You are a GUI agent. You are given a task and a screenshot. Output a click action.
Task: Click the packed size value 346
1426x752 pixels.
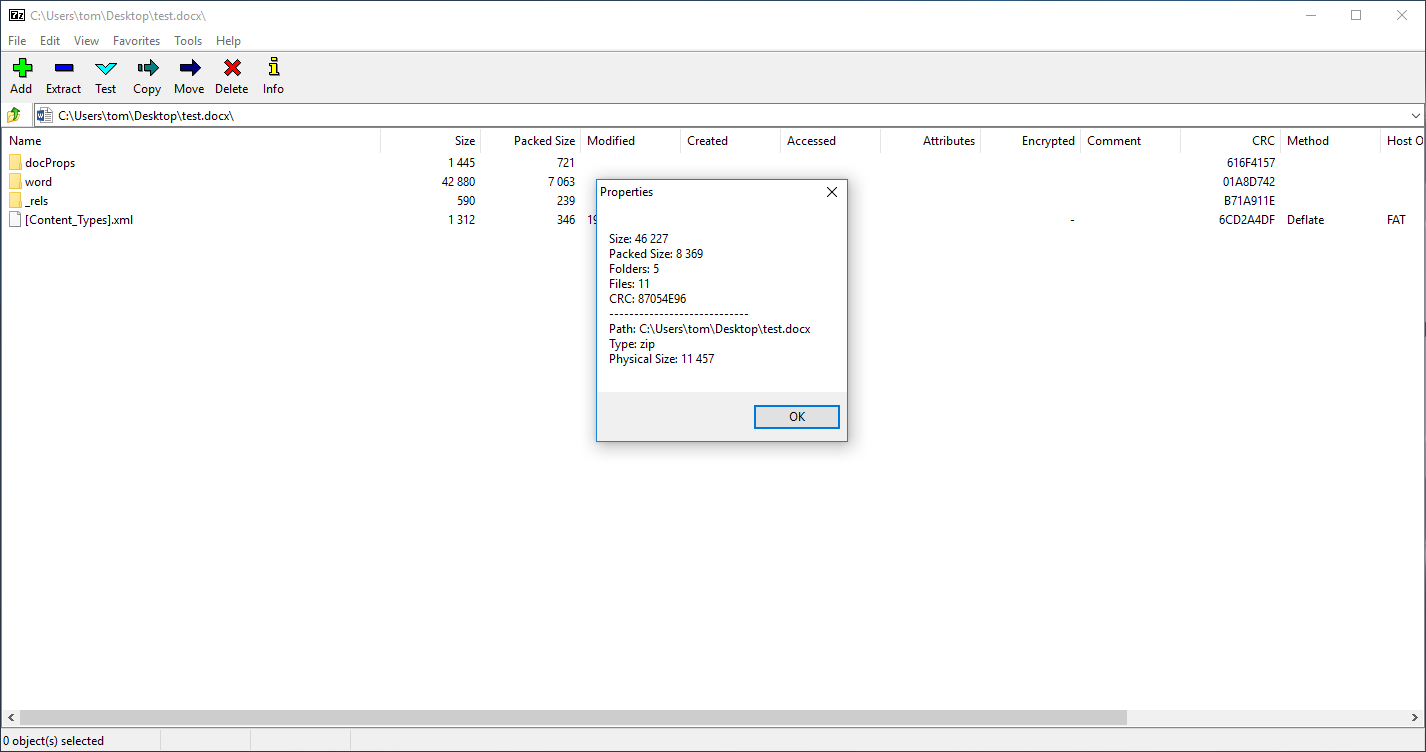coord(566,219)
